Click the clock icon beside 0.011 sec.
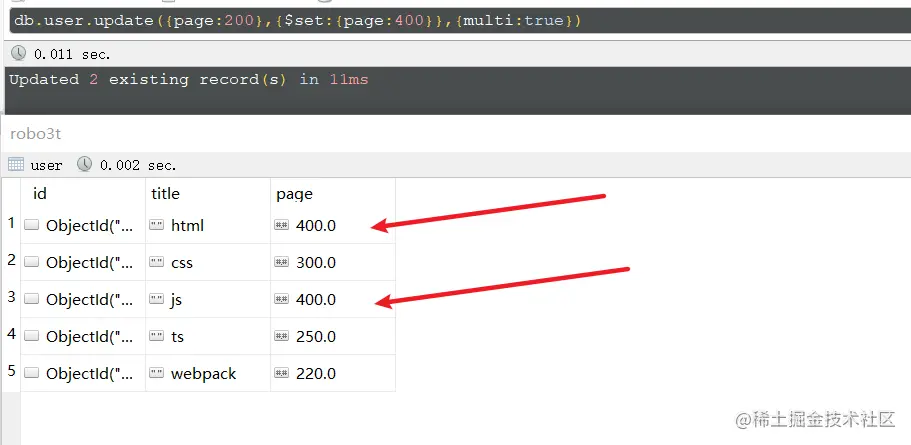Screen dimensions: 911x445 pyautogui.click(x=19, y=53)
